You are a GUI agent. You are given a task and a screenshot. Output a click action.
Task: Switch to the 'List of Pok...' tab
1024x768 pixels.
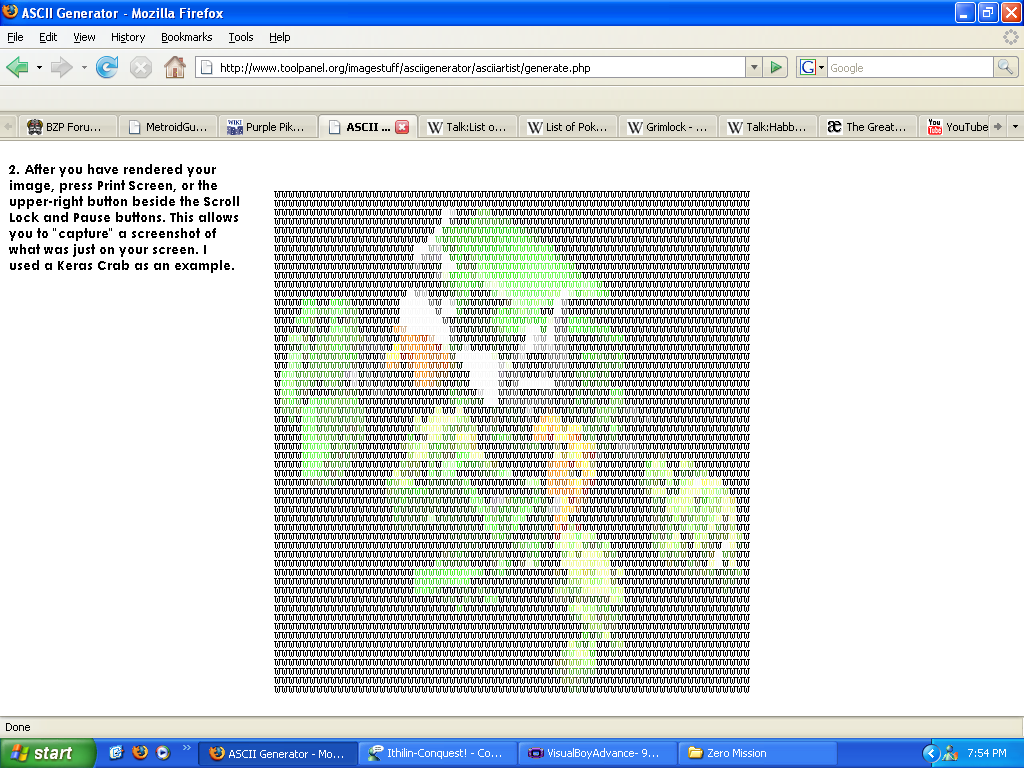566,126
